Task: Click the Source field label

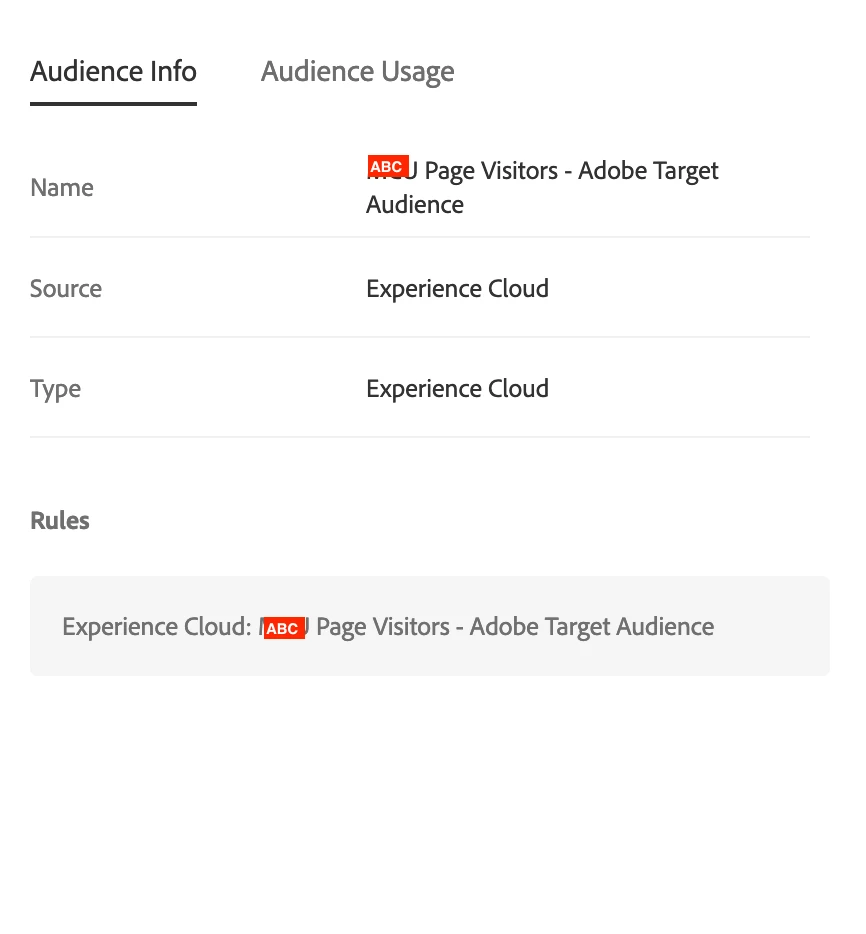Action: point(66,288)
